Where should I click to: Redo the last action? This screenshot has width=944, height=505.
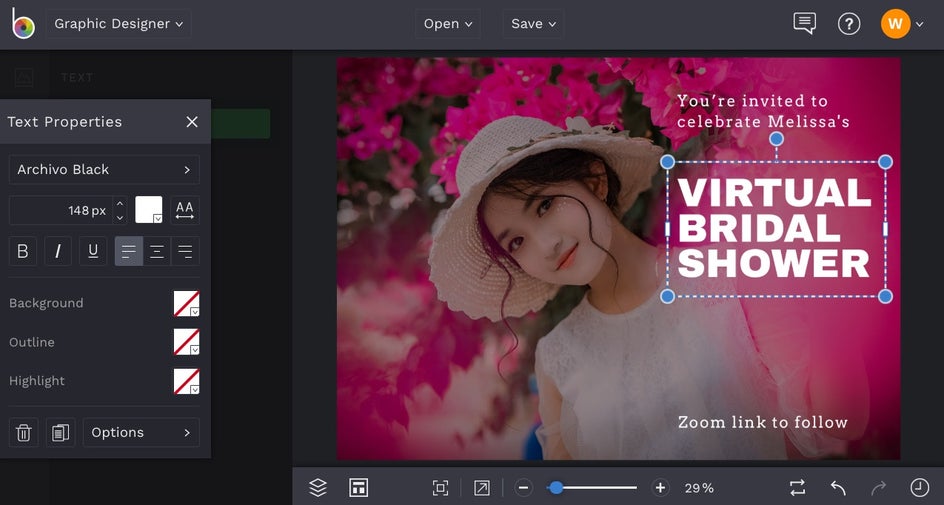[878, 488]
